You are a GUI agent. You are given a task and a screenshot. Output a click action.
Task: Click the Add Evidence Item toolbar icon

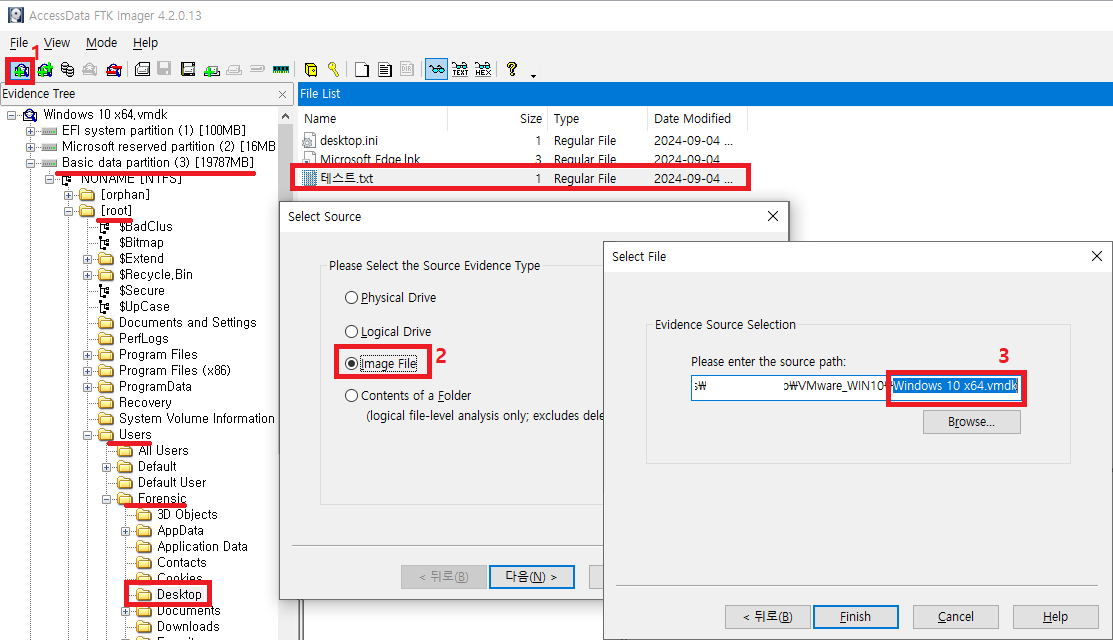pos(20,69)
